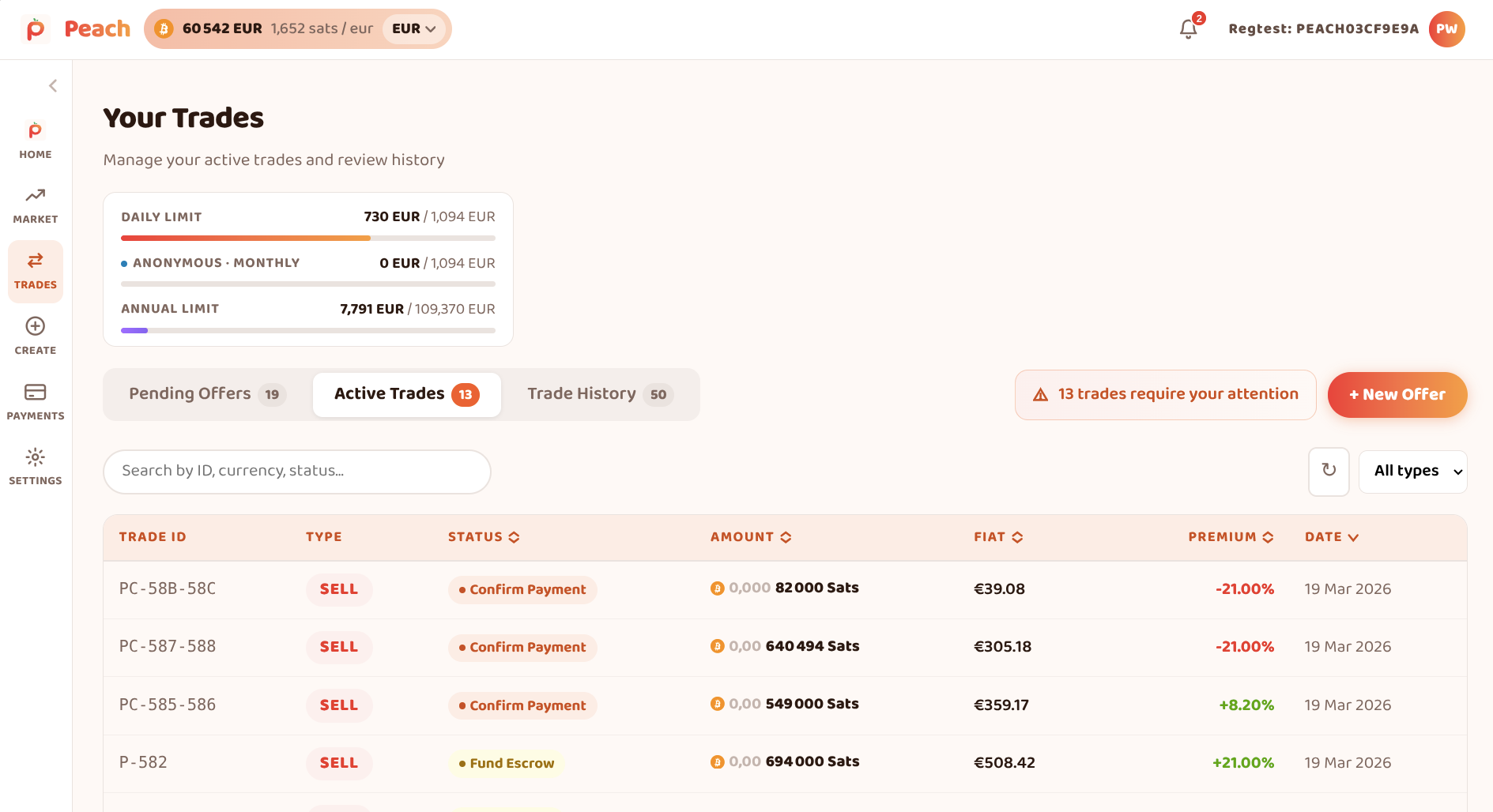Click the €305.18 fiat value
The height and width of the screenshot is (812, 1493).
(1003, 647)
